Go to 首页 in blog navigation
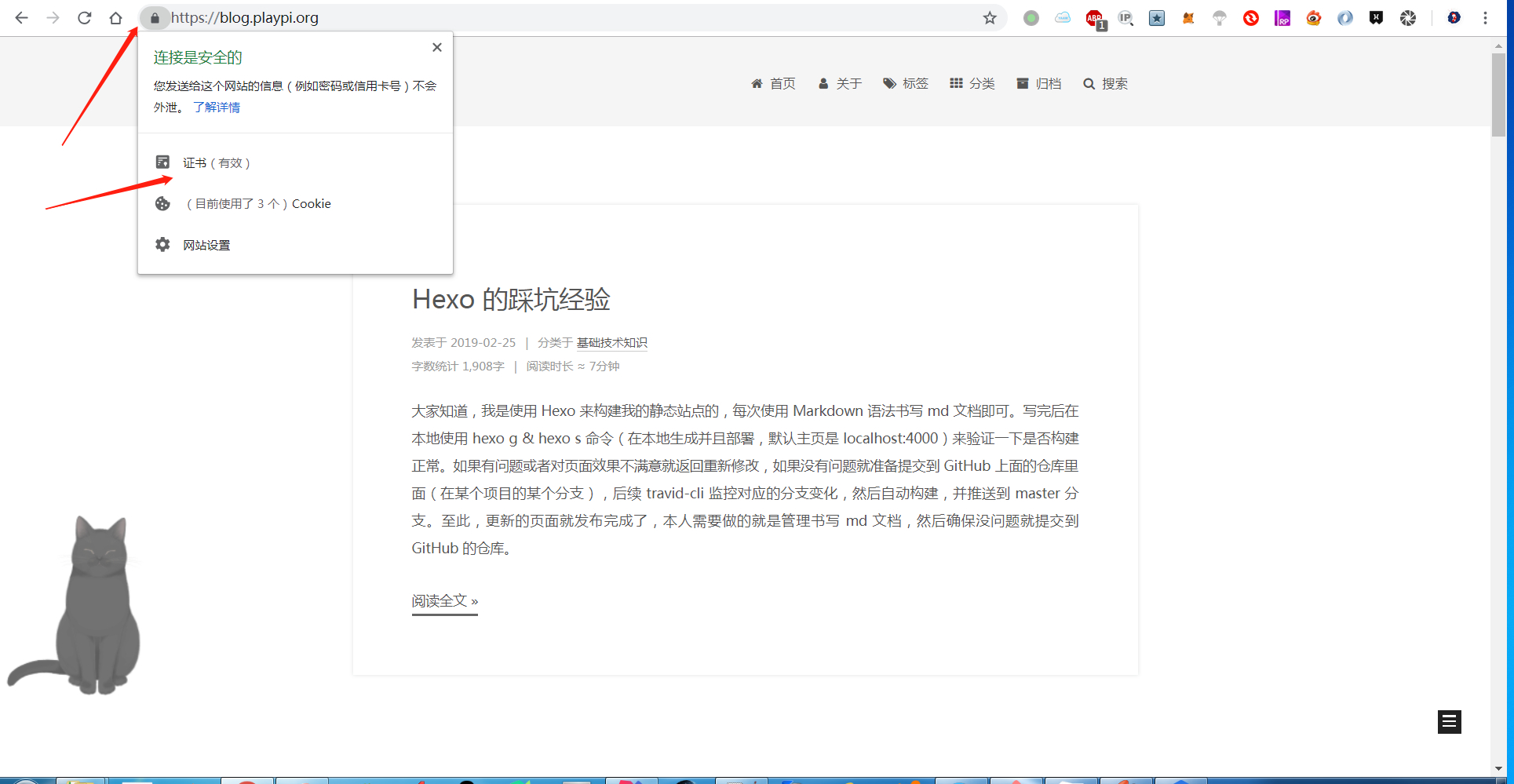The width and height of the screenshot is (1514, 784). coord(773,83)
